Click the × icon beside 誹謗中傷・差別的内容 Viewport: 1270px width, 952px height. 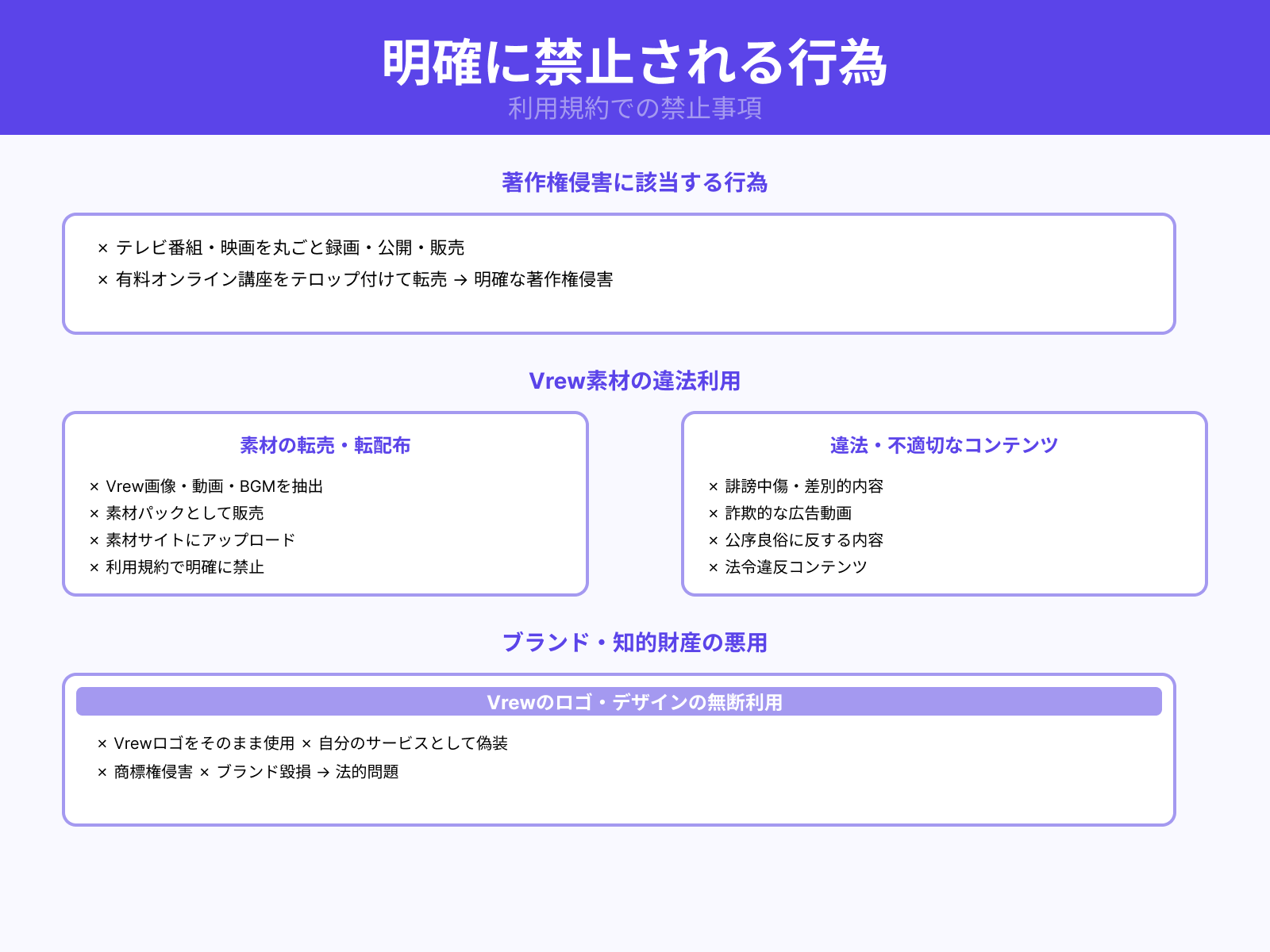pyautogui.click(x=712, y=486)
